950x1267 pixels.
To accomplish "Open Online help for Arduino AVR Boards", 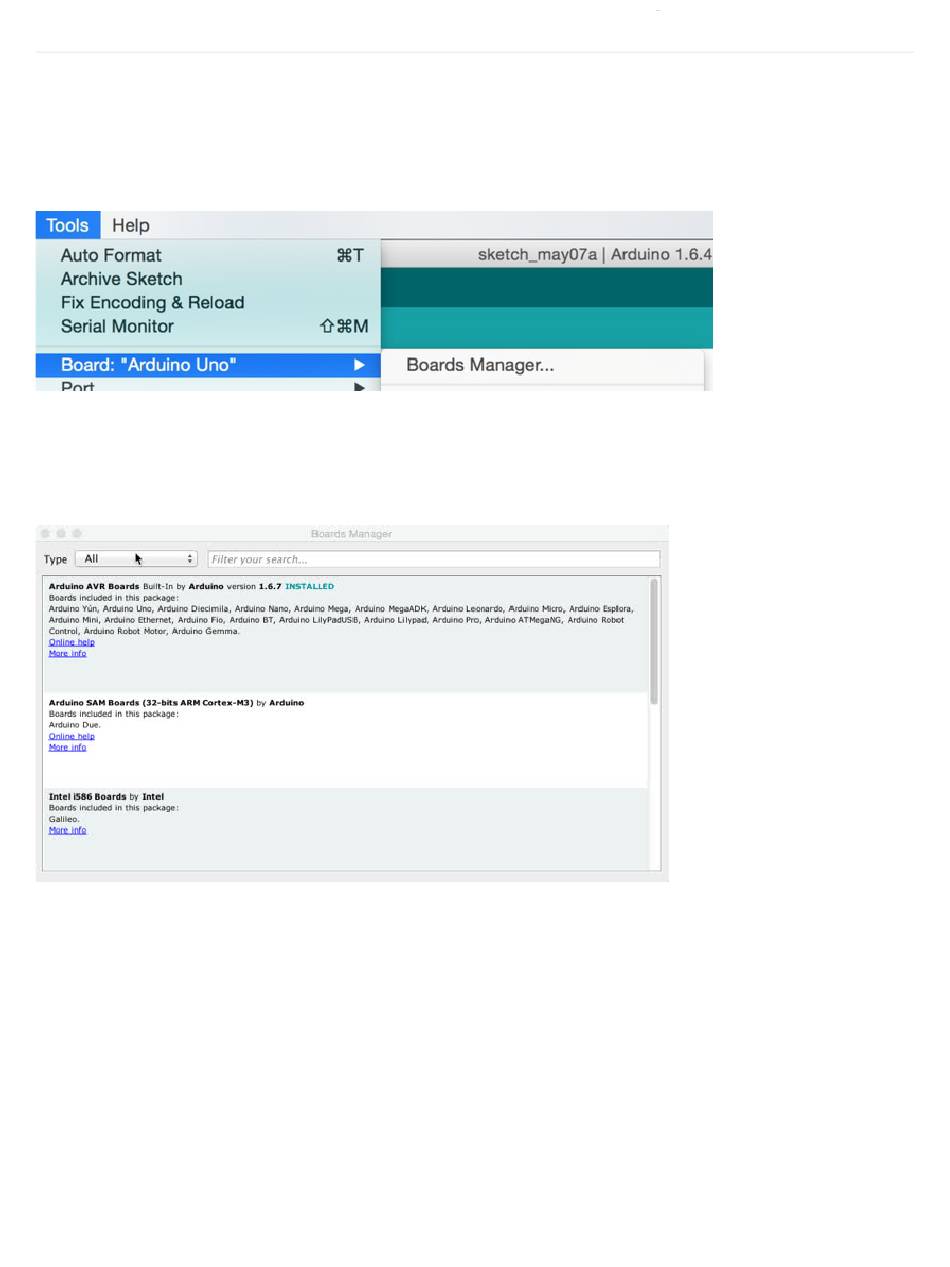I will pyautogui.click(x=72, y=642).
